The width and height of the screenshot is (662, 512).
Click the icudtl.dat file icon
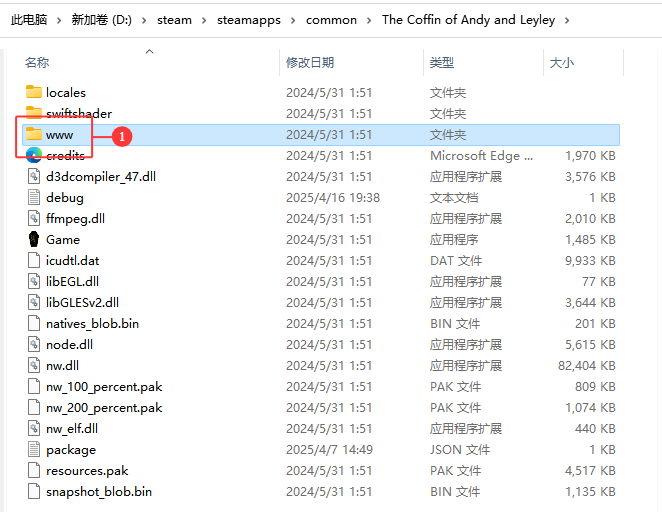(x=34, y=260)
